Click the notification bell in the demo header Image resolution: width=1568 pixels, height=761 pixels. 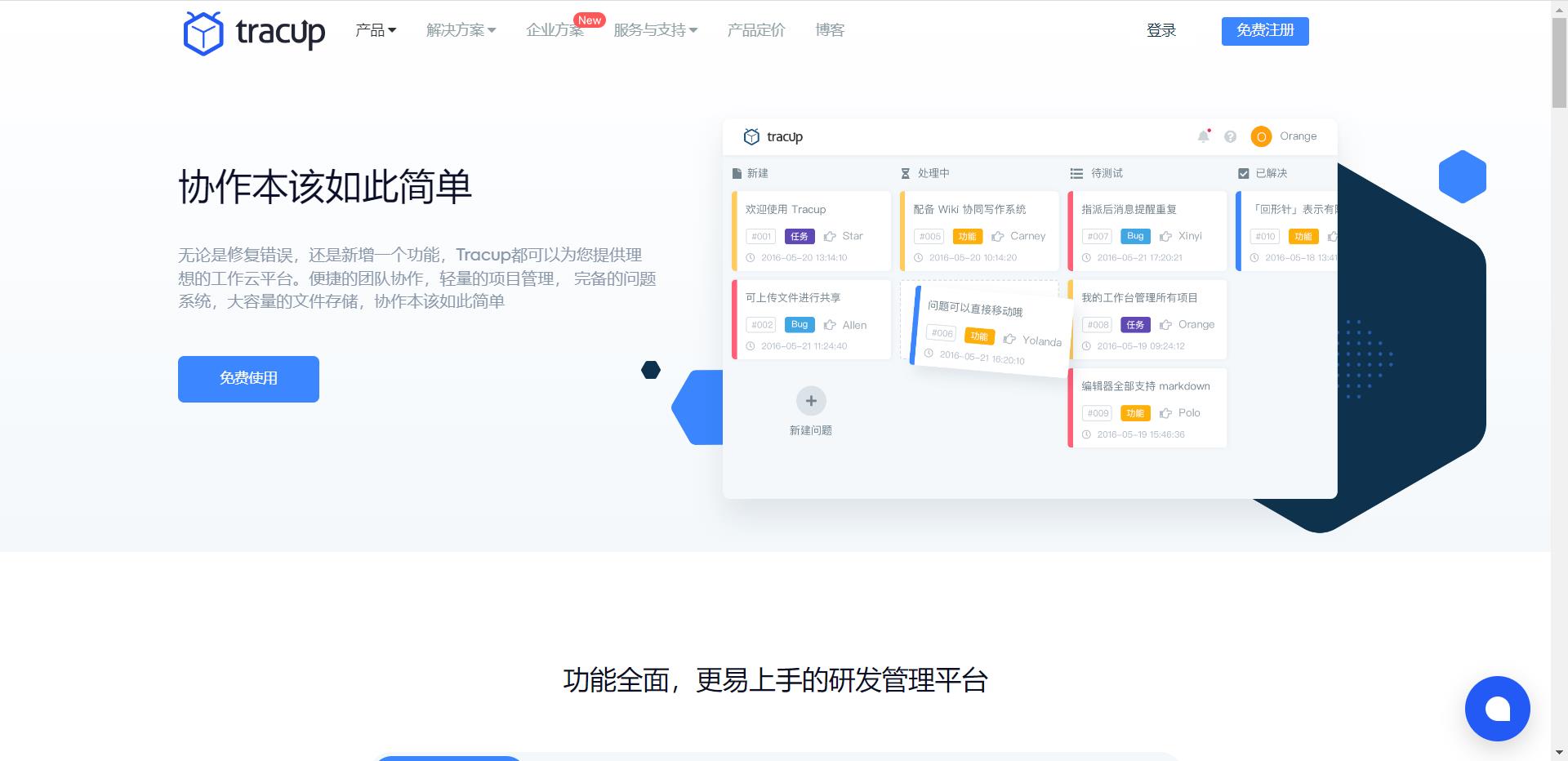1202,136
